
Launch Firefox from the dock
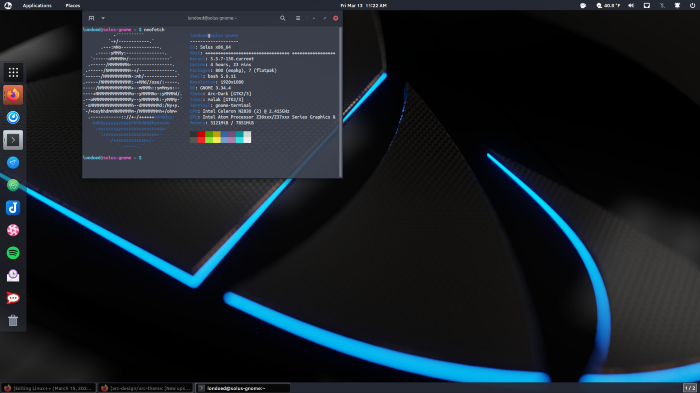pos(13,95)
